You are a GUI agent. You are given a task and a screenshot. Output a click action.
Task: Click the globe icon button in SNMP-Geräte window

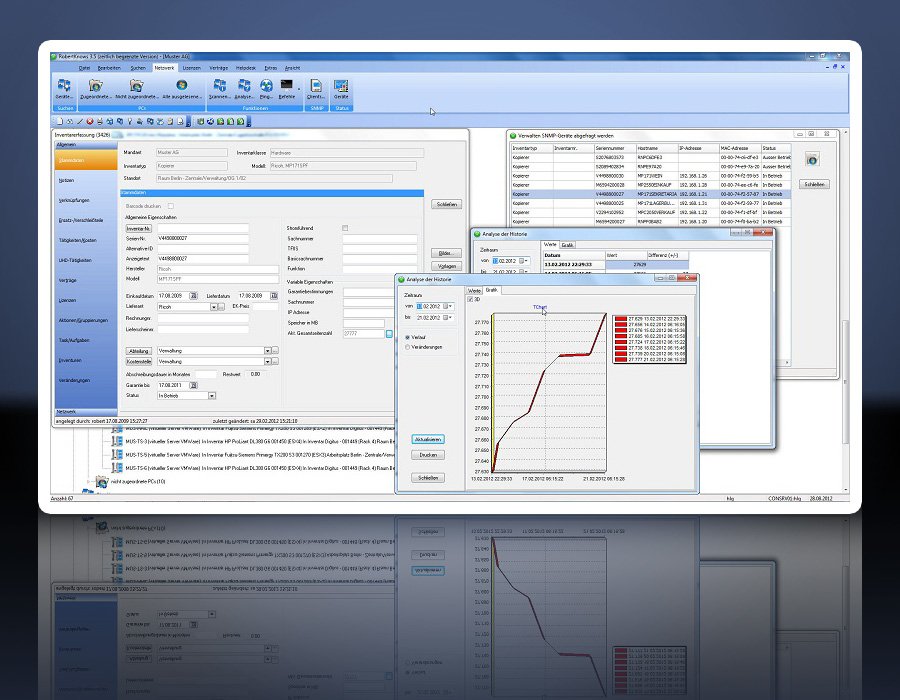(812, 160)
